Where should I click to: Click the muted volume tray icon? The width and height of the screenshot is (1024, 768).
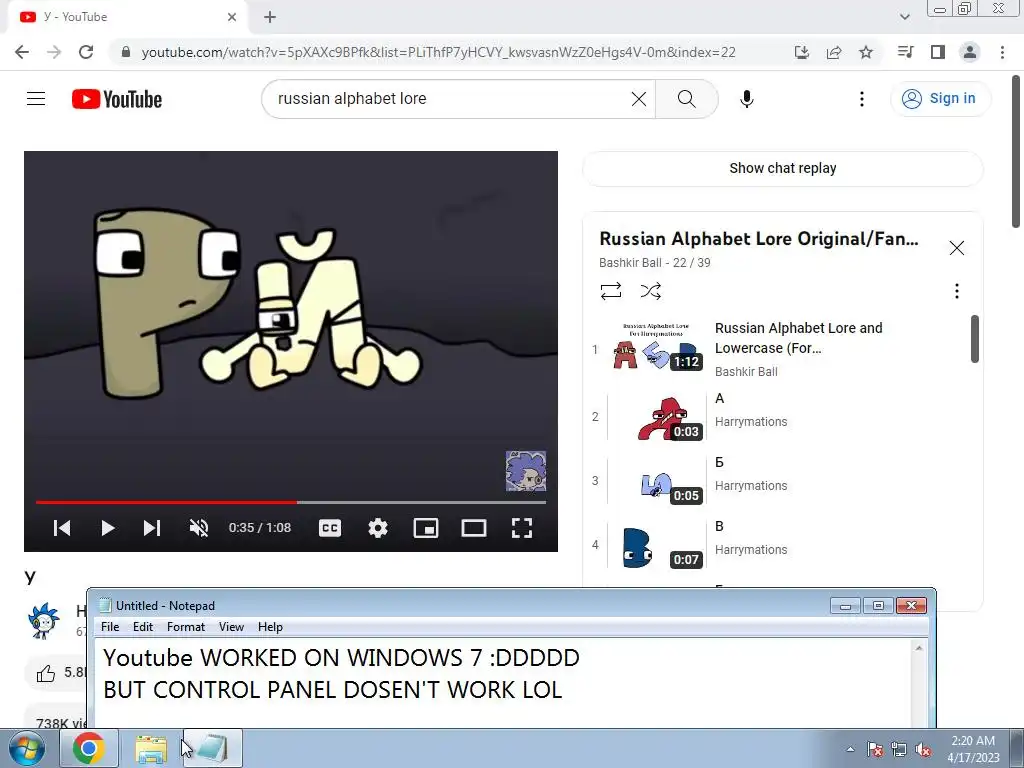[923, 749]
